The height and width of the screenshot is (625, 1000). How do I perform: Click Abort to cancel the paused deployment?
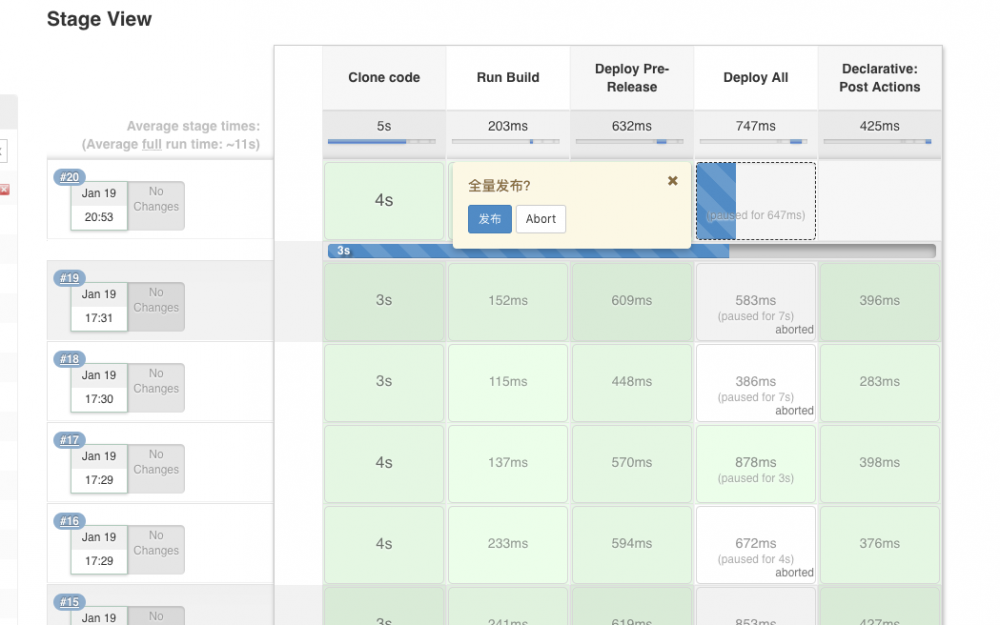click(540, 218)
